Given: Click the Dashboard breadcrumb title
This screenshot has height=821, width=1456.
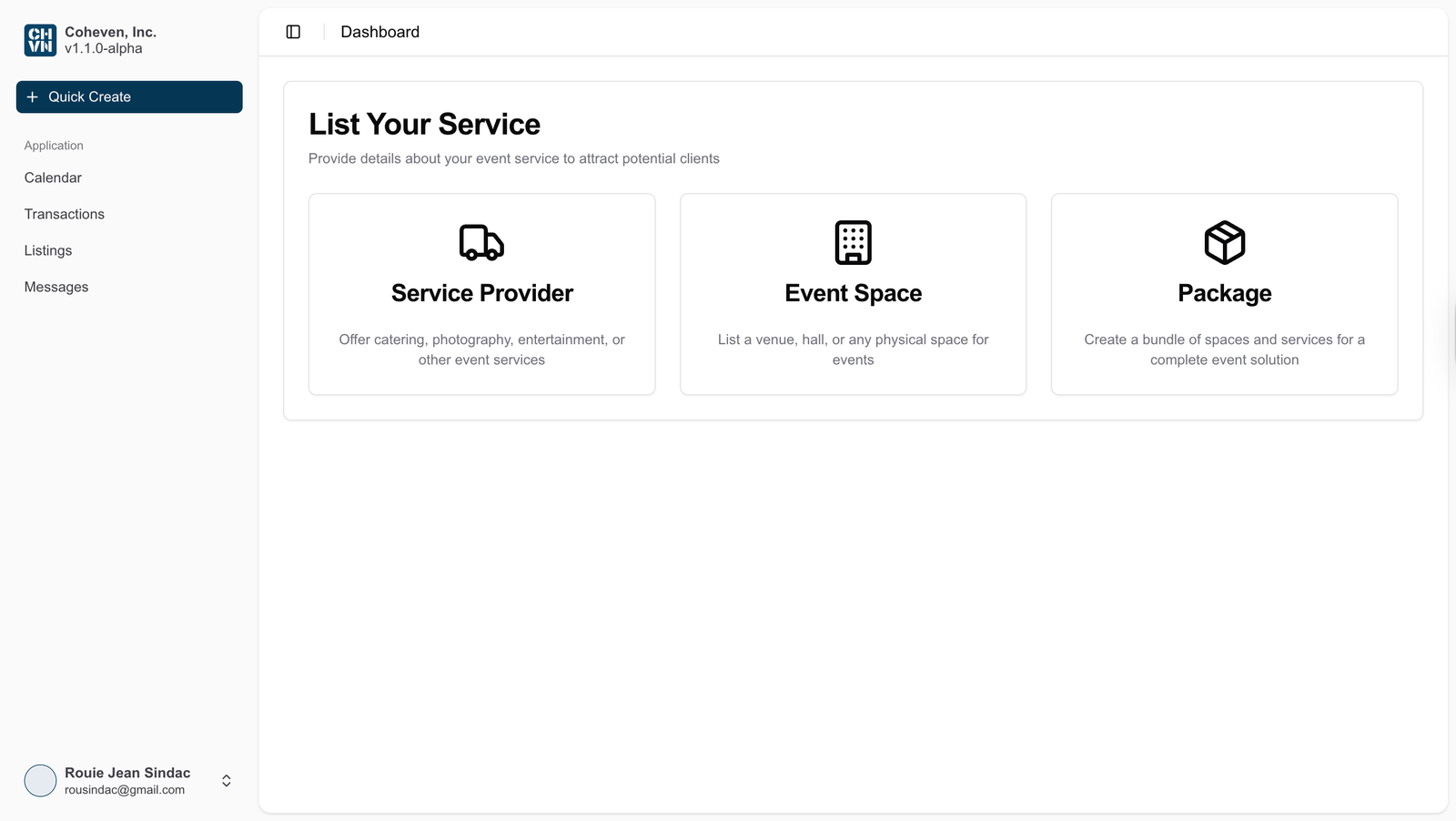Looking at the screenshot, I should [379, 32].
